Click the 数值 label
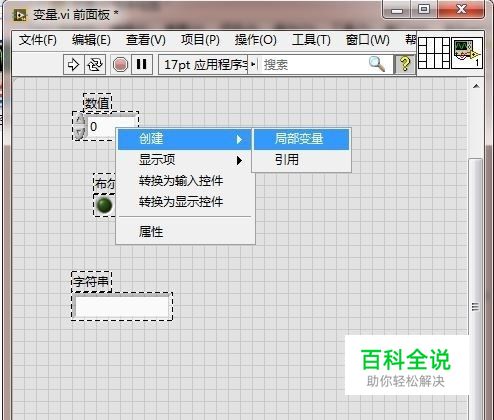The height and width of the screenshot is (420, 494). (x=97, y=103)
